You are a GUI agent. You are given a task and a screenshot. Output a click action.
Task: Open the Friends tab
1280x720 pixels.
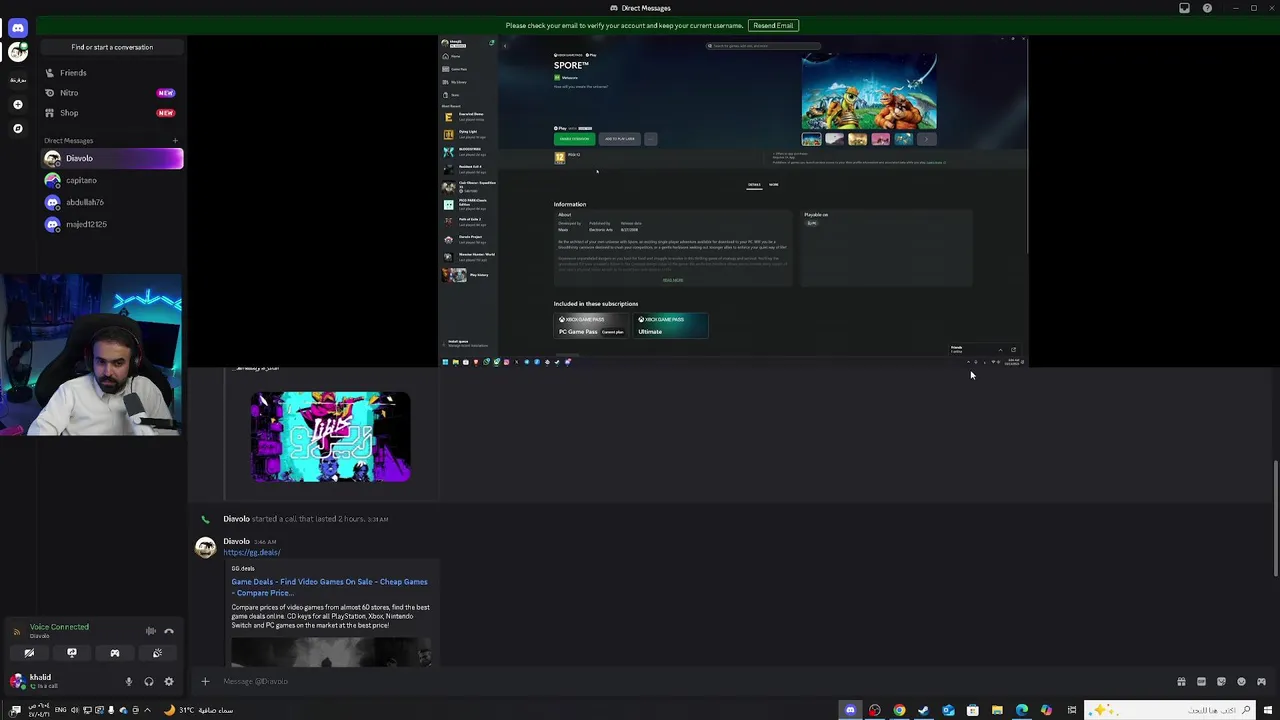[112, 73]
